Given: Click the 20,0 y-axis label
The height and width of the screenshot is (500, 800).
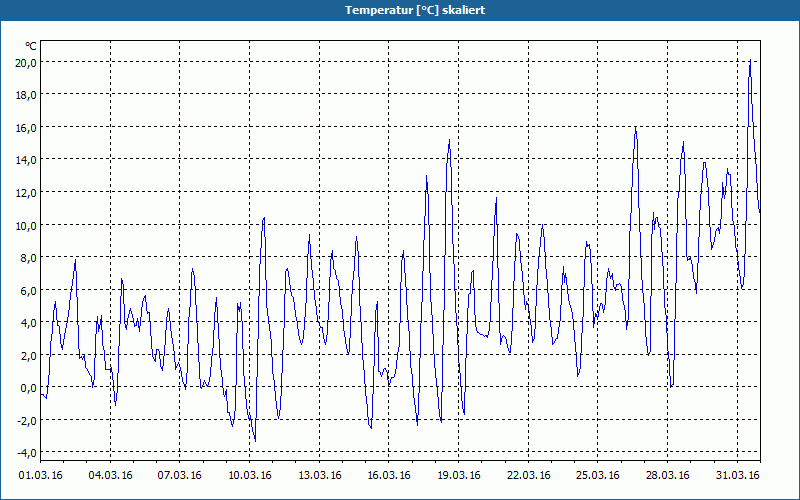Looking at the screenshot, I should pos(26,63).
